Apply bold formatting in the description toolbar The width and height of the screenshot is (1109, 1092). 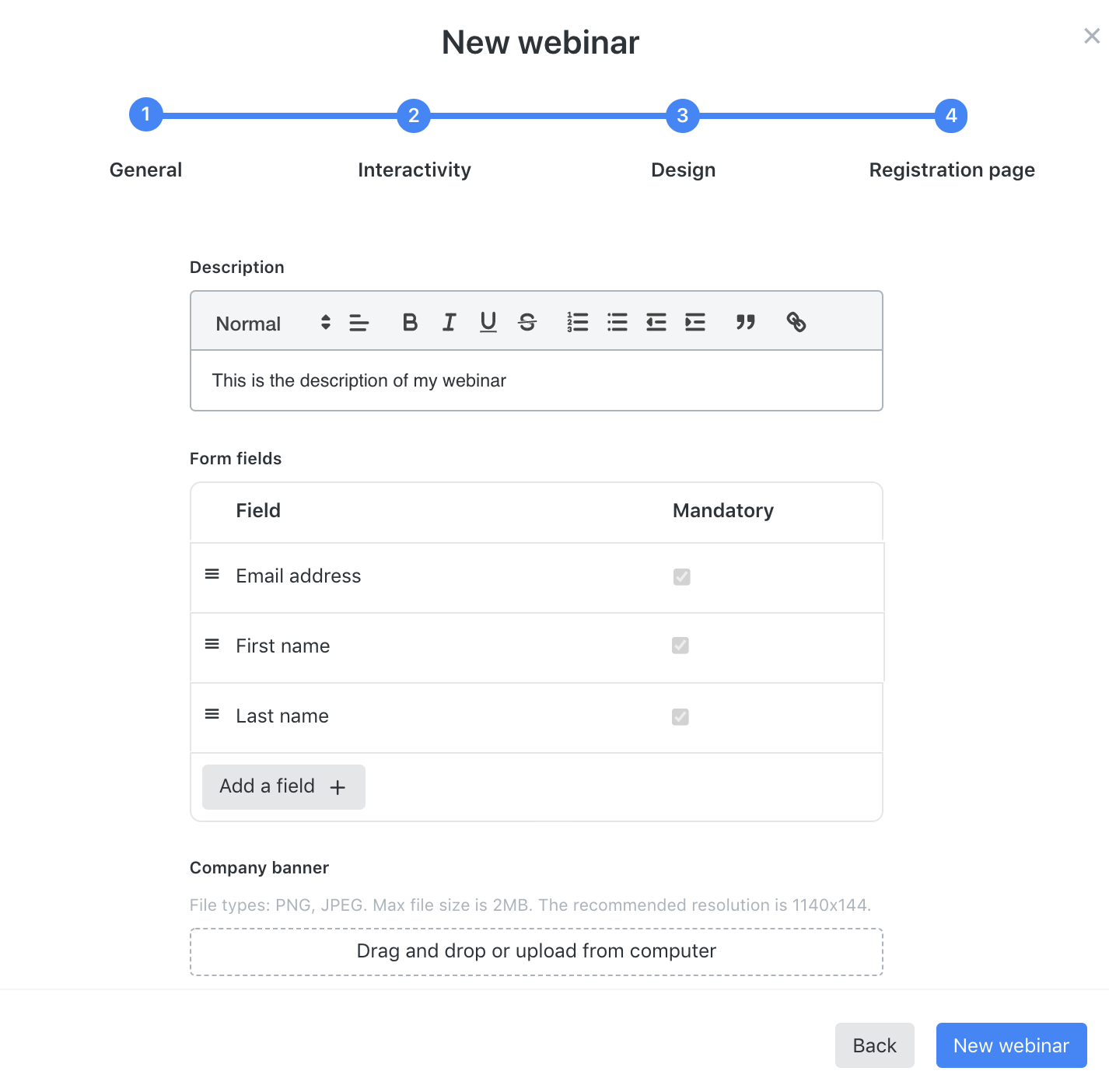[x=410, y=322]
